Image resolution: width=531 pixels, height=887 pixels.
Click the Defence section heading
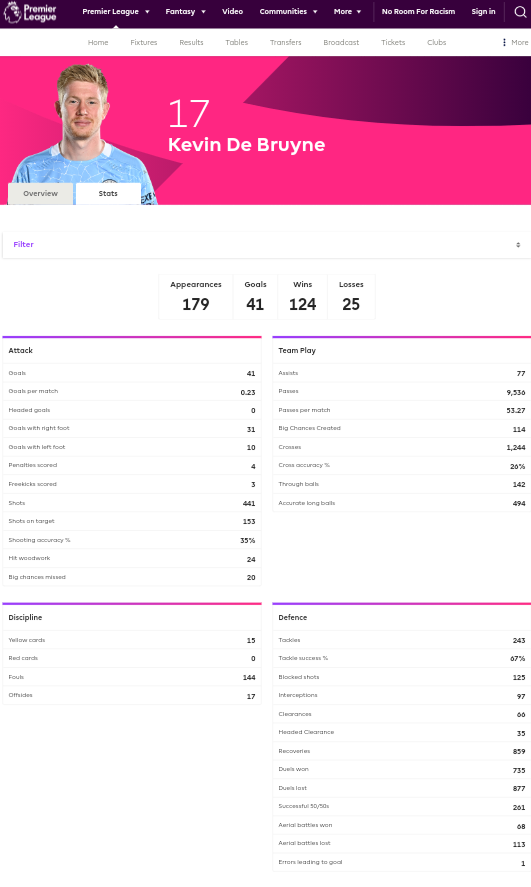pyautogui.click(x=293, y=618)
